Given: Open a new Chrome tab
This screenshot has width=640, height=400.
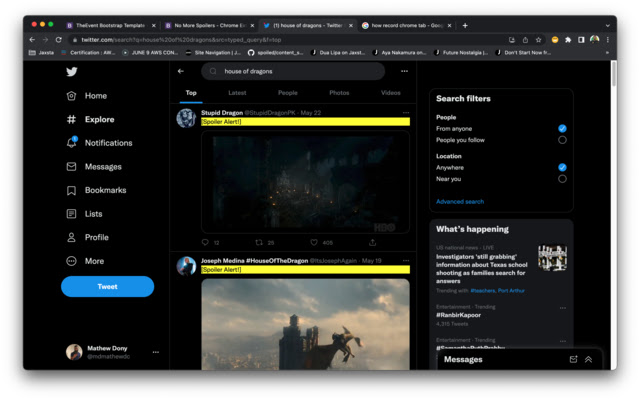Looking at the screenshot, I should tap(465, 25).
